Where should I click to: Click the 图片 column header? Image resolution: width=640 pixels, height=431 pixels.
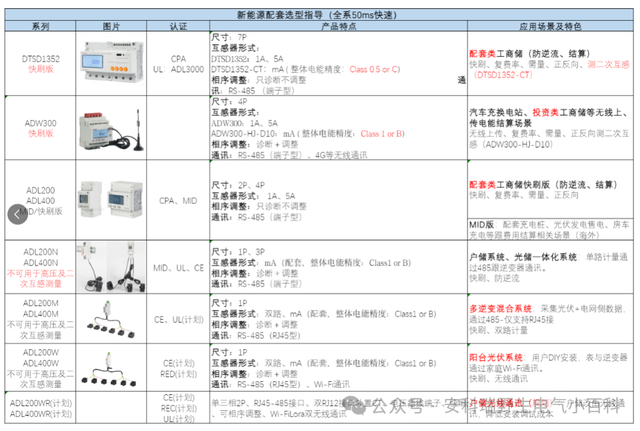pyautogui.click(x=111, y=27)
